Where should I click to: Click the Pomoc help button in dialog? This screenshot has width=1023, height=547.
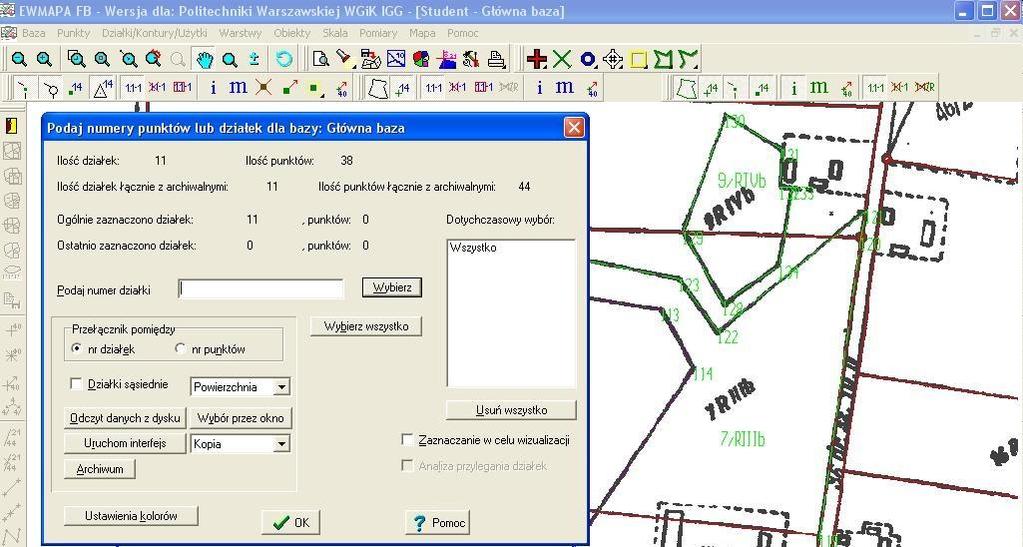[x=438, y=522]
